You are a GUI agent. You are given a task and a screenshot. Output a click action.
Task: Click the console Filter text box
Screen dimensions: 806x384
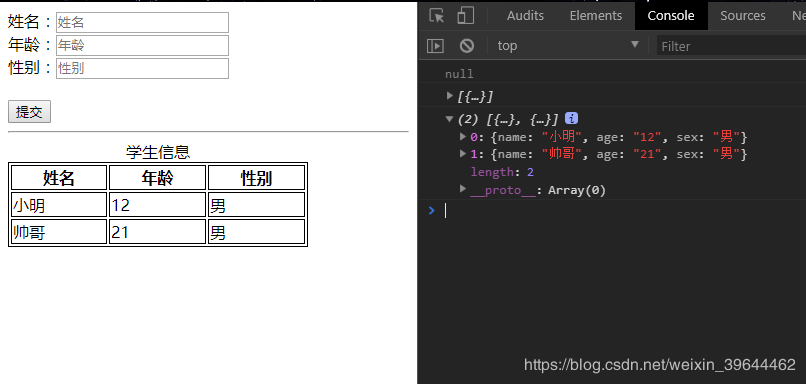[x=731, y=46]
